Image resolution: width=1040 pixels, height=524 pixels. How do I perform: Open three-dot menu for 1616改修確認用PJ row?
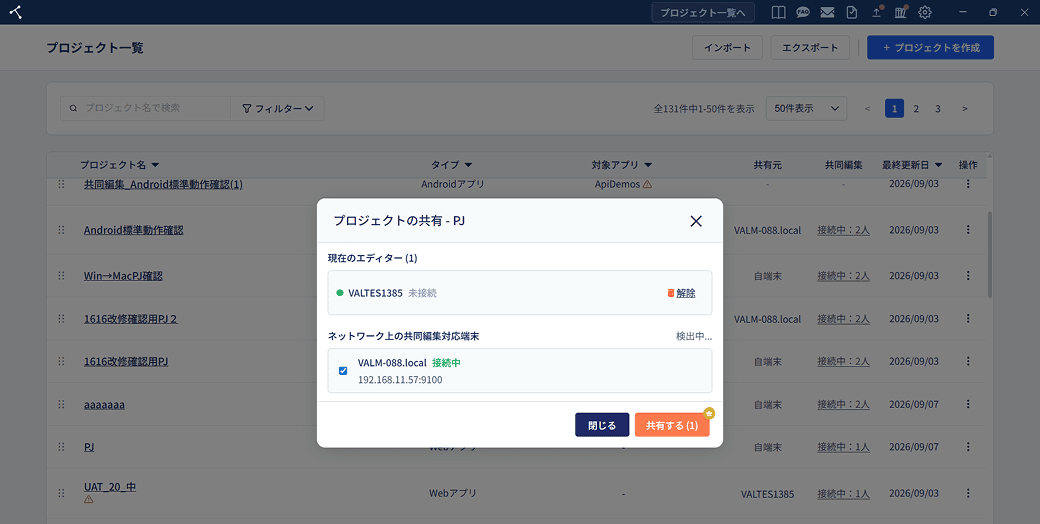coord(968,361)
